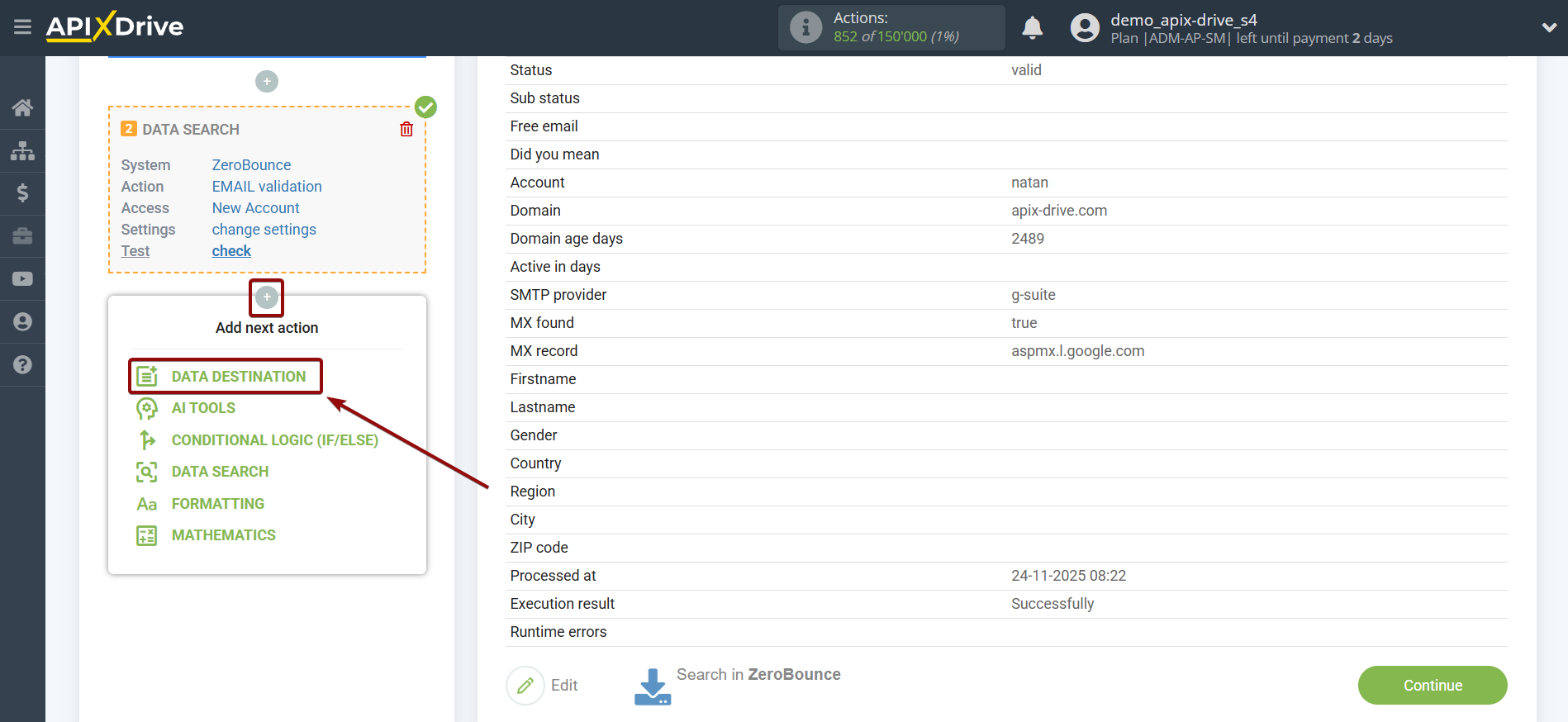This screenshot has width=1568, height=722.
Task: Open the hamburger menu
Action: 22,27
